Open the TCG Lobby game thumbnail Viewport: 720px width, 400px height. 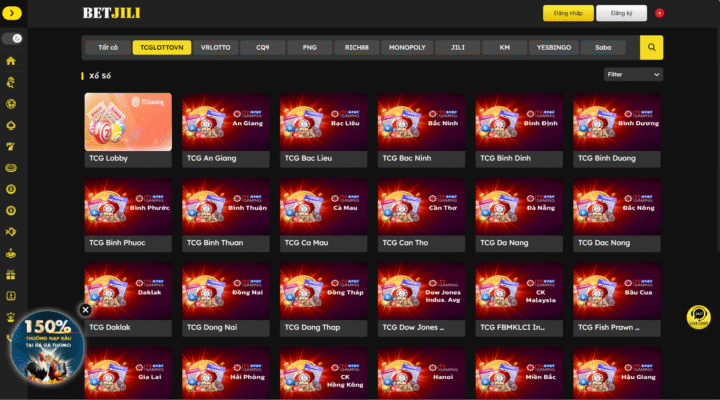coord(128,122)
